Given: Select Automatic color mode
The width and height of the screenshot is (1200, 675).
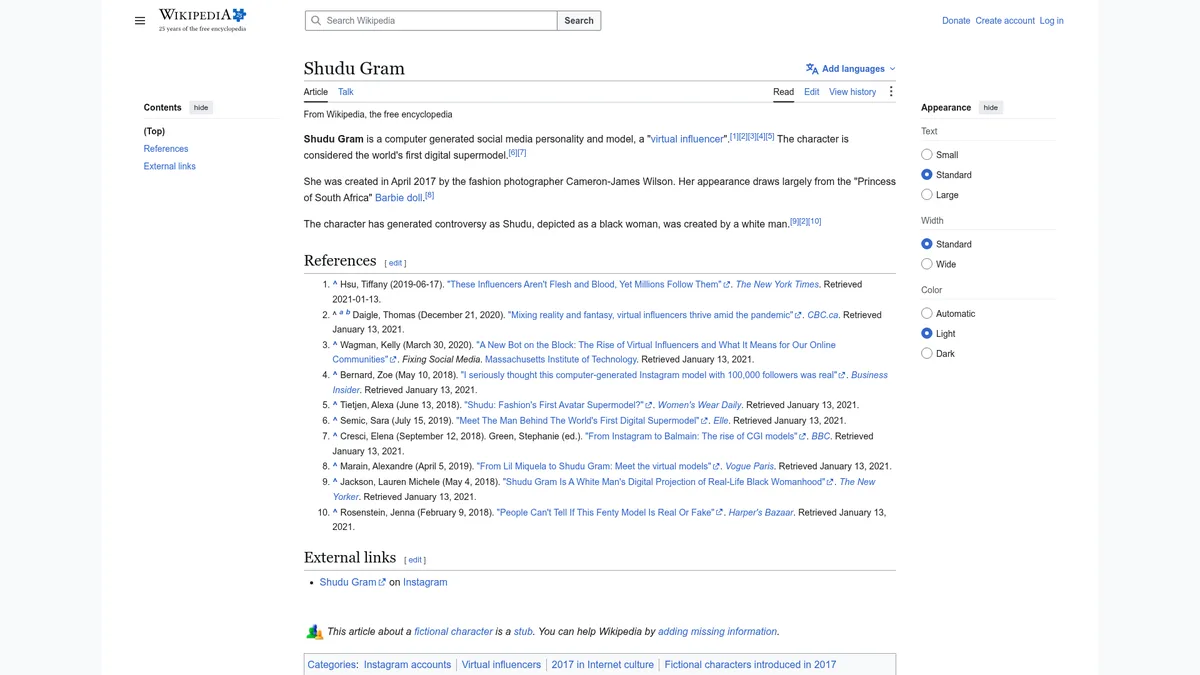Looking at the screenshot, I should [x=927, y=314].
